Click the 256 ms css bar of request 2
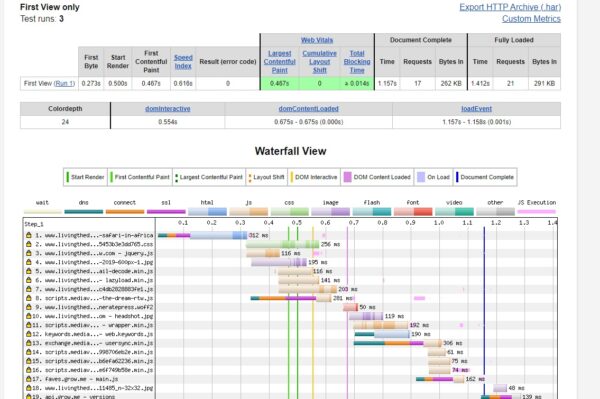 click(282, 244)
